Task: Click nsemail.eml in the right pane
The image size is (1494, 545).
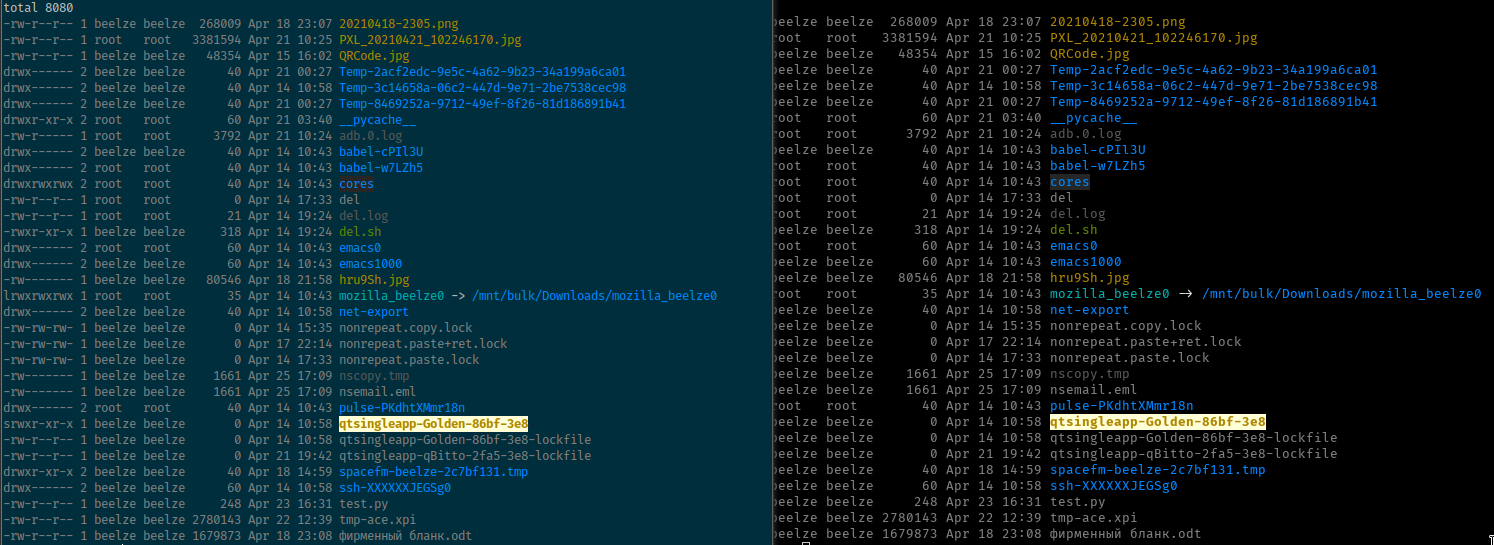Action: coord(1094,389)
